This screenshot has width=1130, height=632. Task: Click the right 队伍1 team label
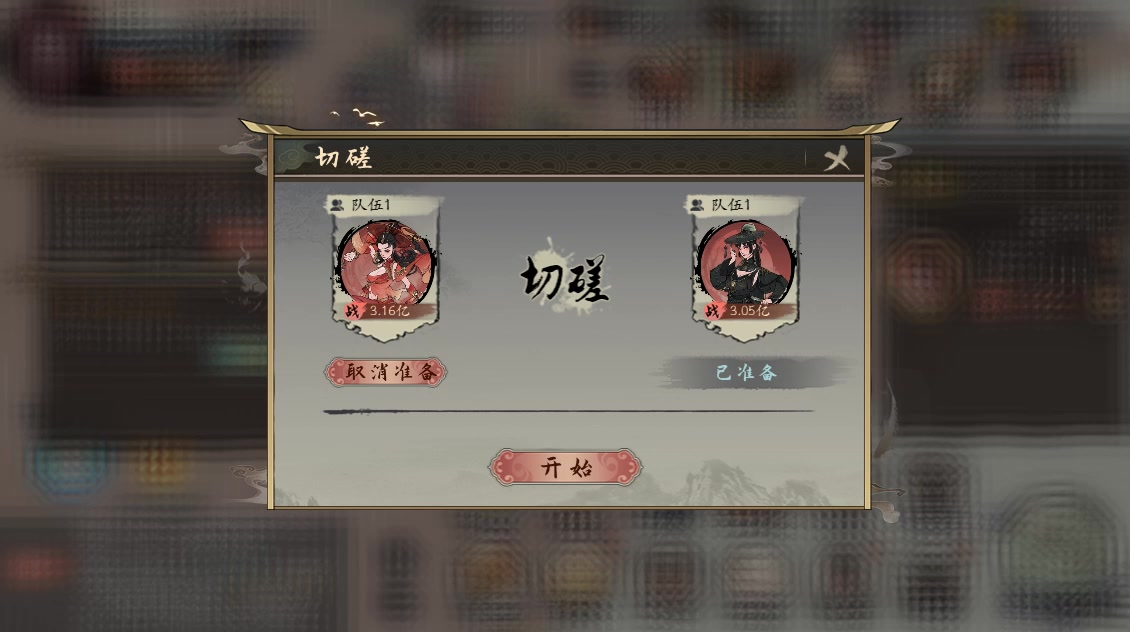(731, 205)
